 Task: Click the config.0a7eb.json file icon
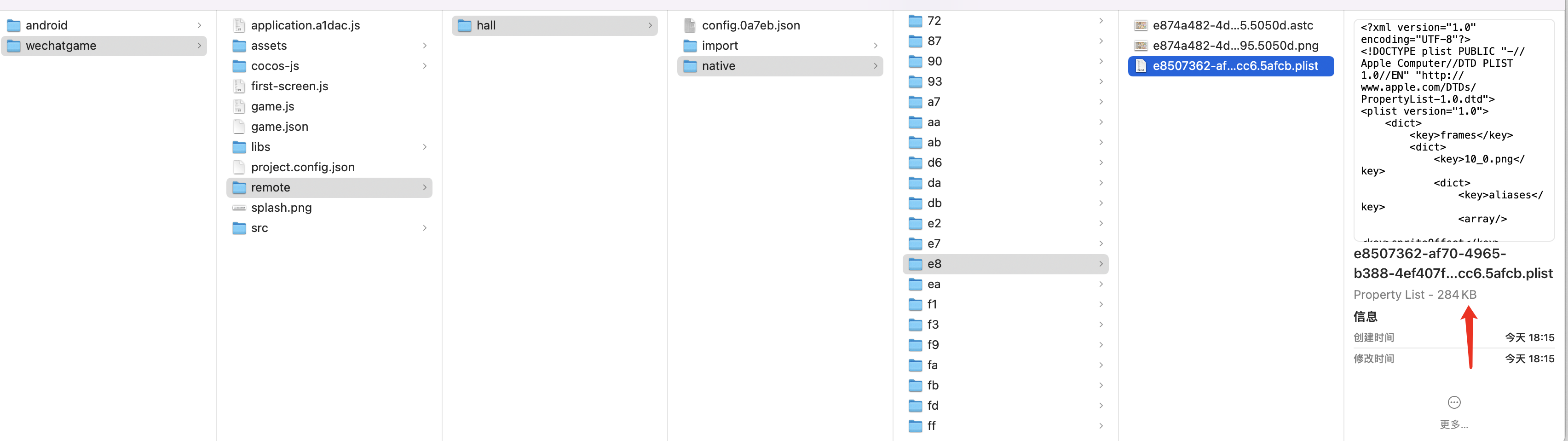tap(690, 26)
